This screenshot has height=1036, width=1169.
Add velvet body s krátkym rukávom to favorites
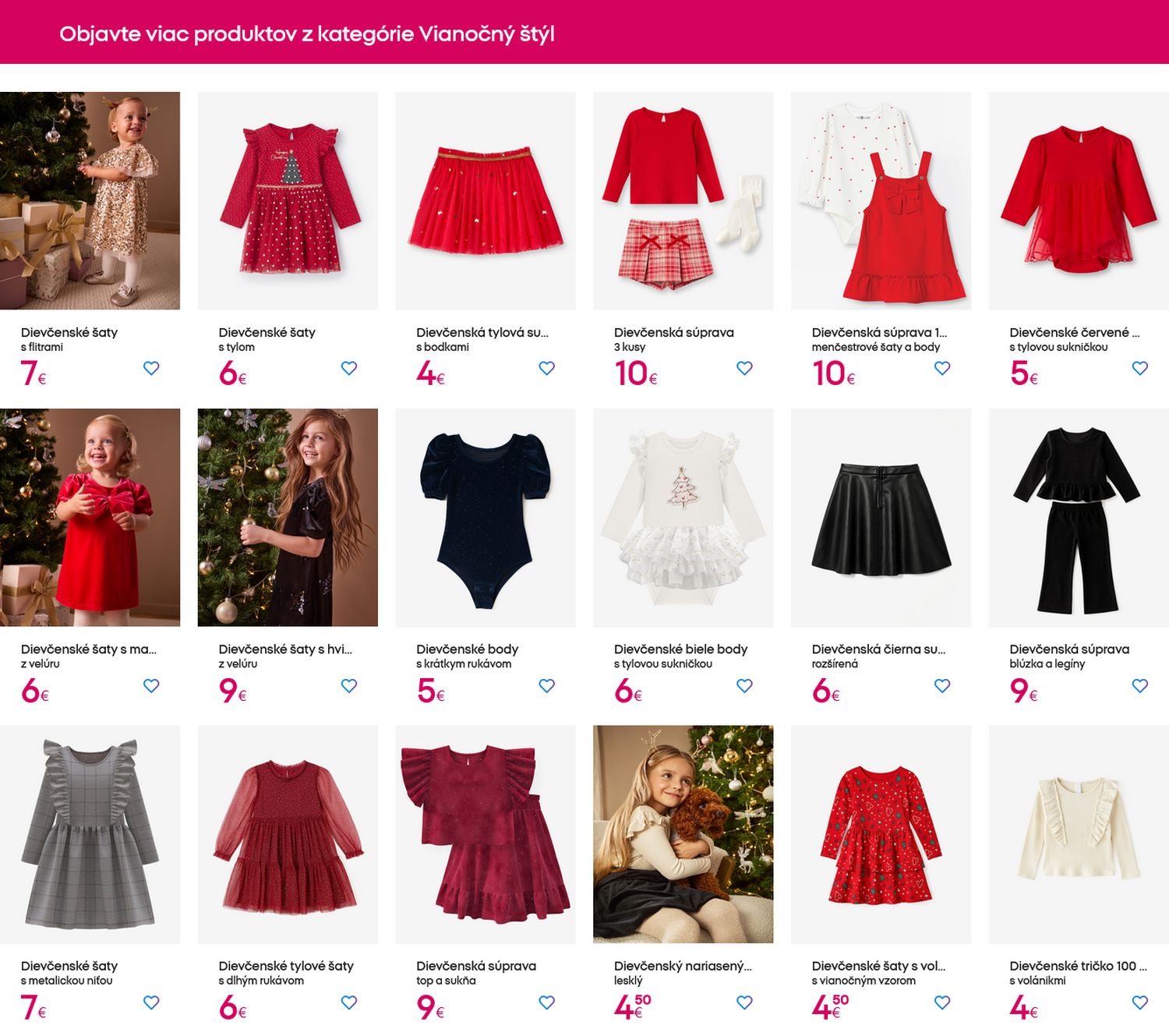[547, 686]
